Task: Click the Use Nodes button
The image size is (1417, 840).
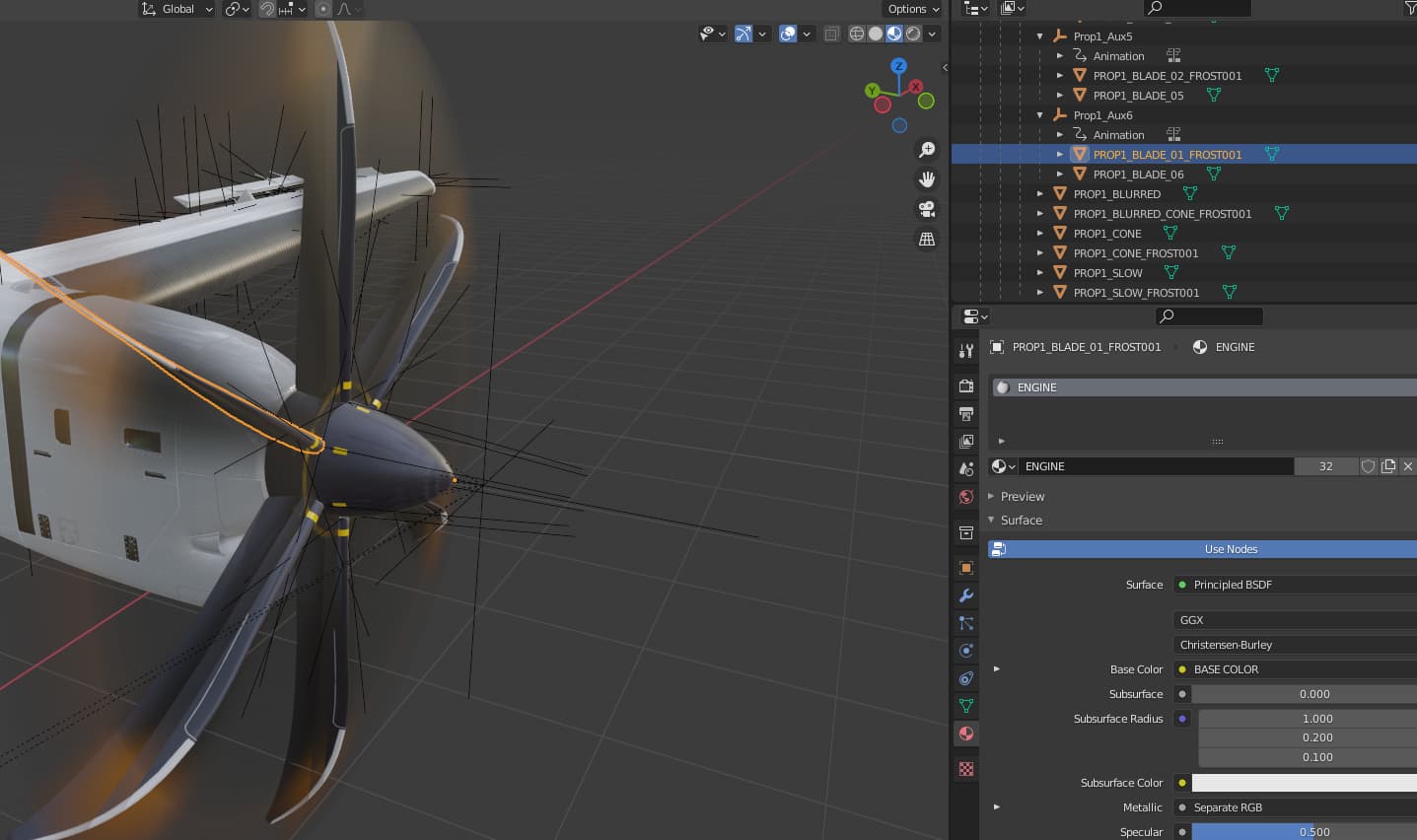Action: pos(1230,549)
